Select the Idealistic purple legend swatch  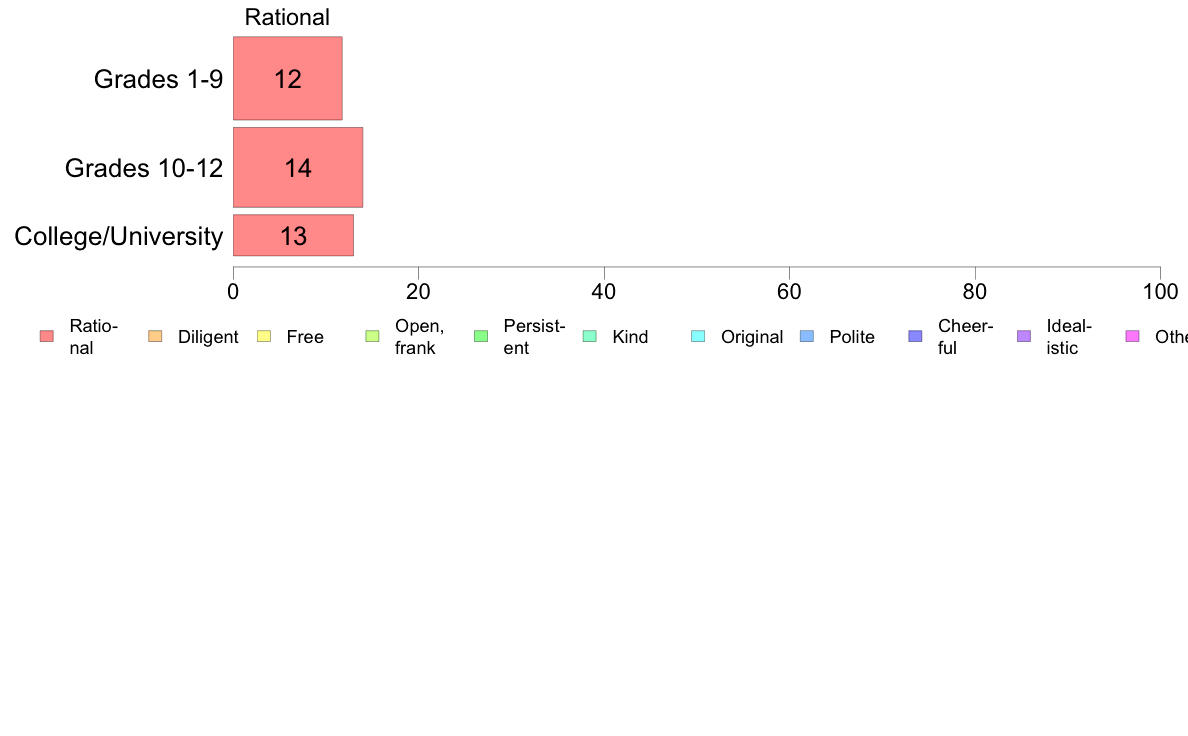click(1024, 337)
